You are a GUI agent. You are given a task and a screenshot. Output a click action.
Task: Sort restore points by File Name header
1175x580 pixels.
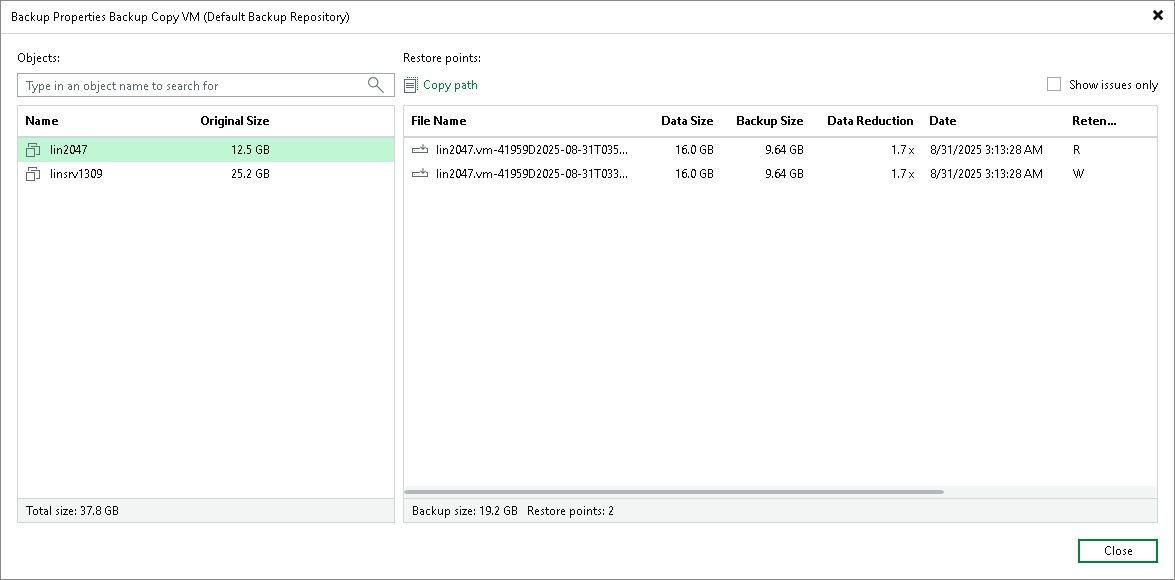tap(438, 121)
